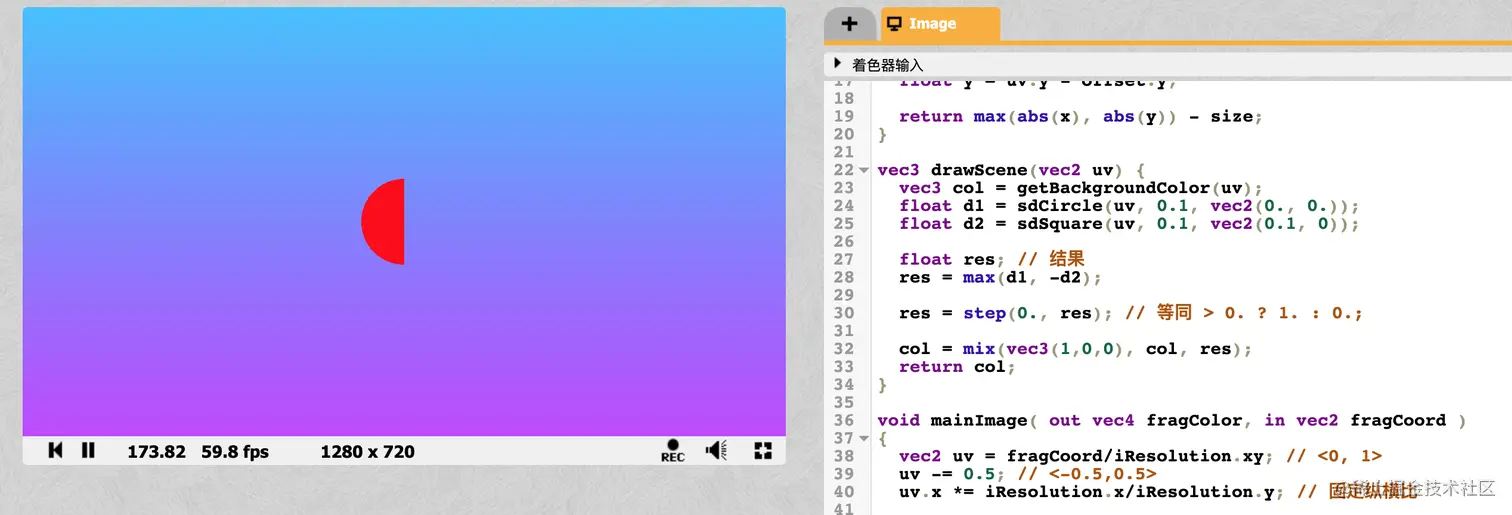
Task: Start recording with the REC button
Action: point(673,451)
